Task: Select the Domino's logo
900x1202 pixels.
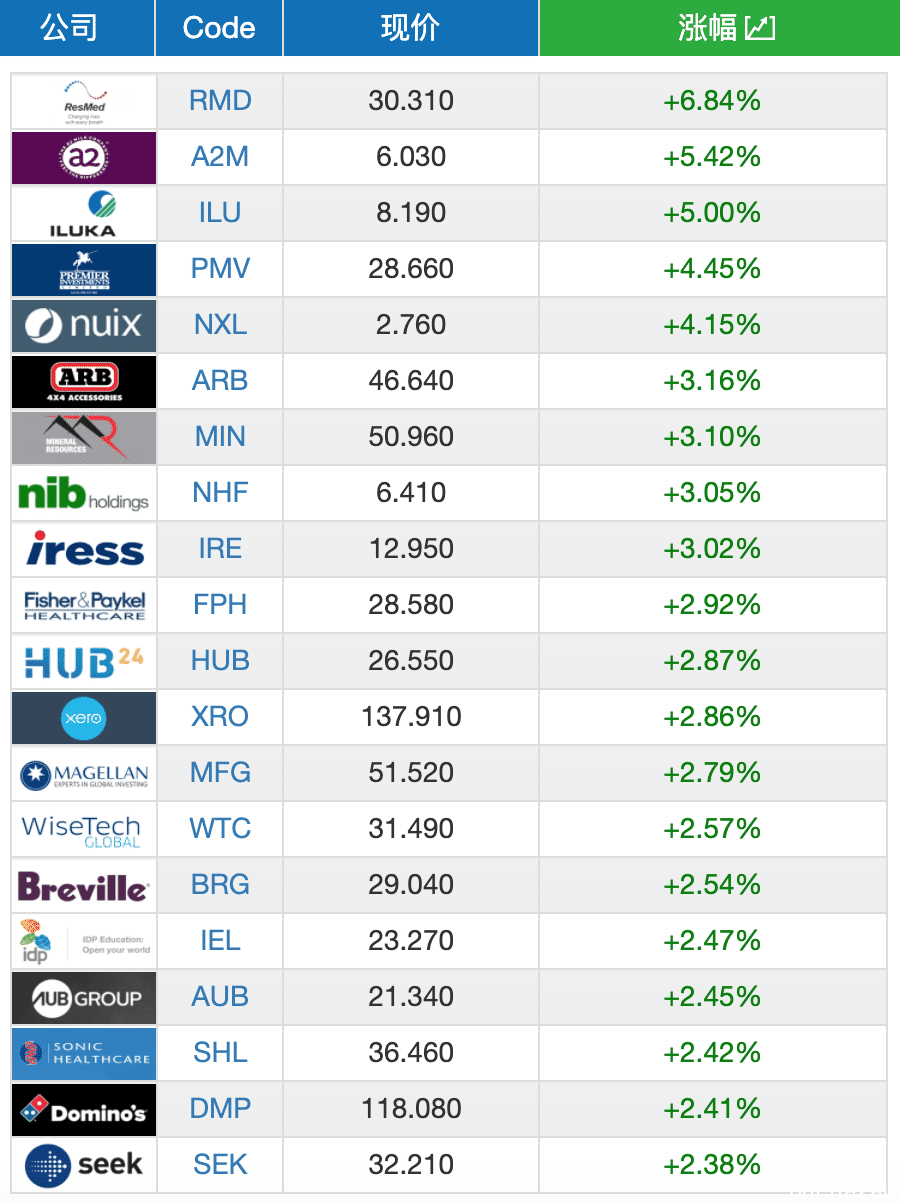Action: coord(84,1109)
